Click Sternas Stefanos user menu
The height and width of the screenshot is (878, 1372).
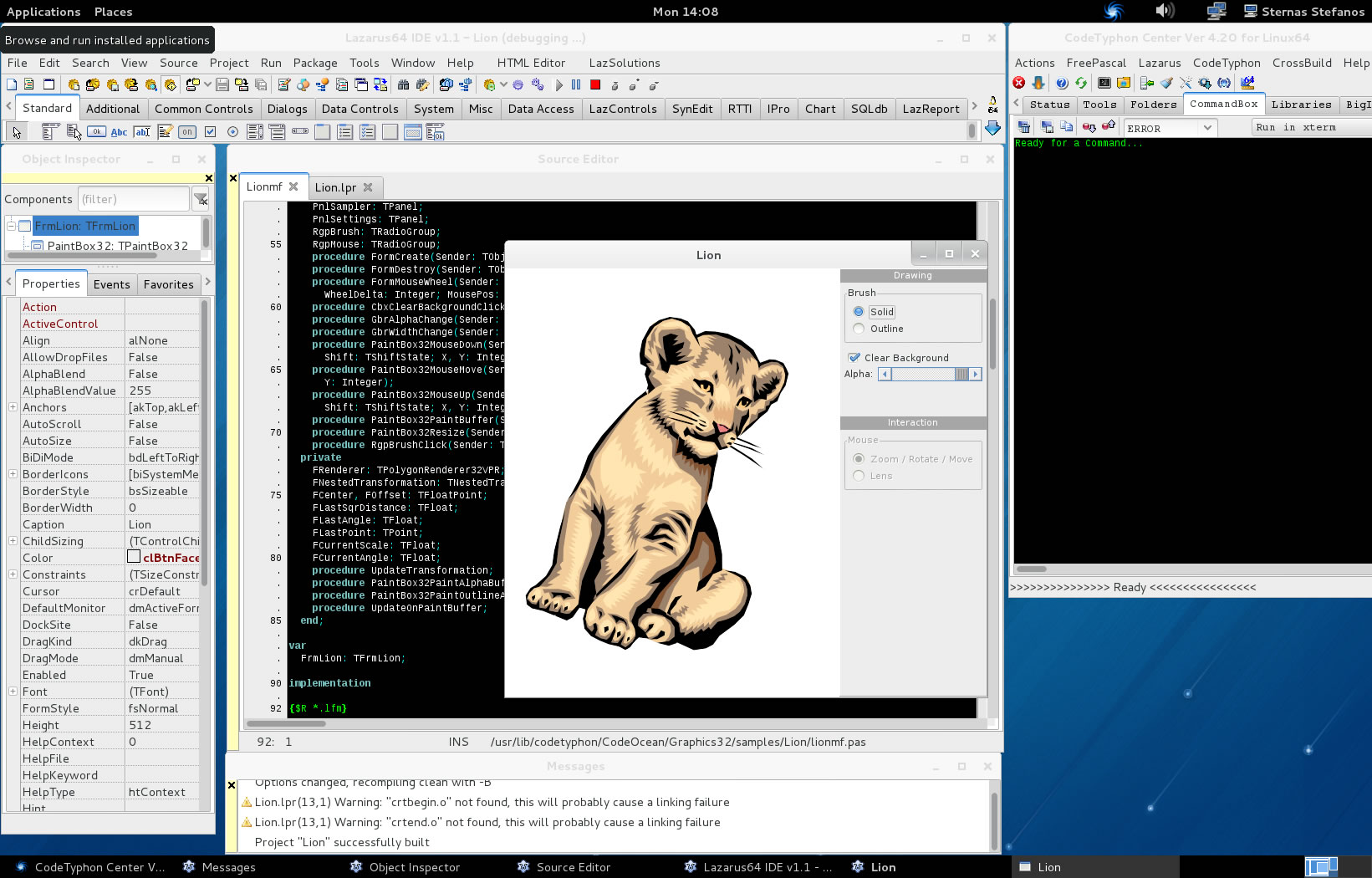click(1303, 12)
